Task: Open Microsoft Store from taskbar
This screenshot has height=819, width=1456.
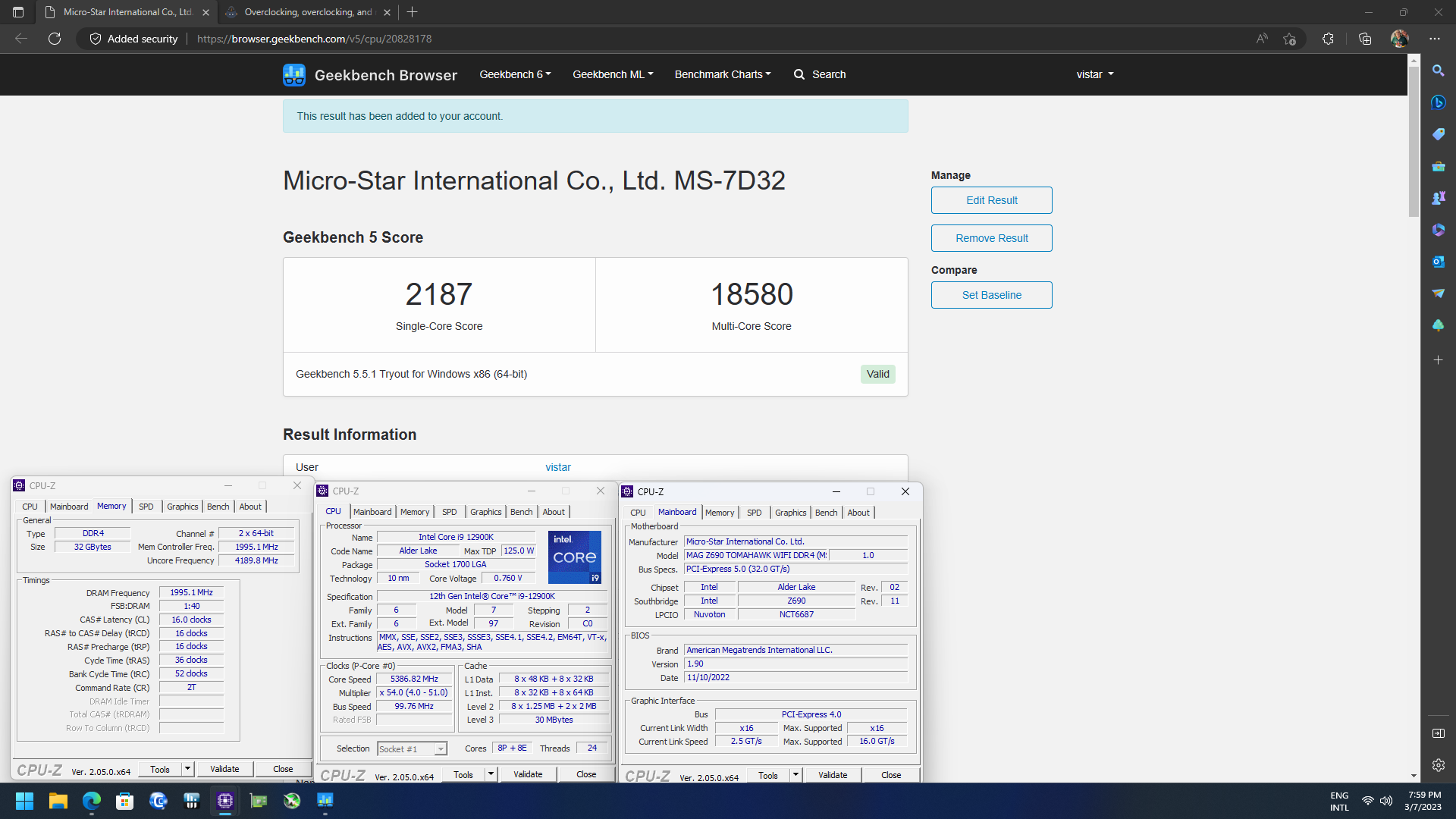Action: point(124,801)
